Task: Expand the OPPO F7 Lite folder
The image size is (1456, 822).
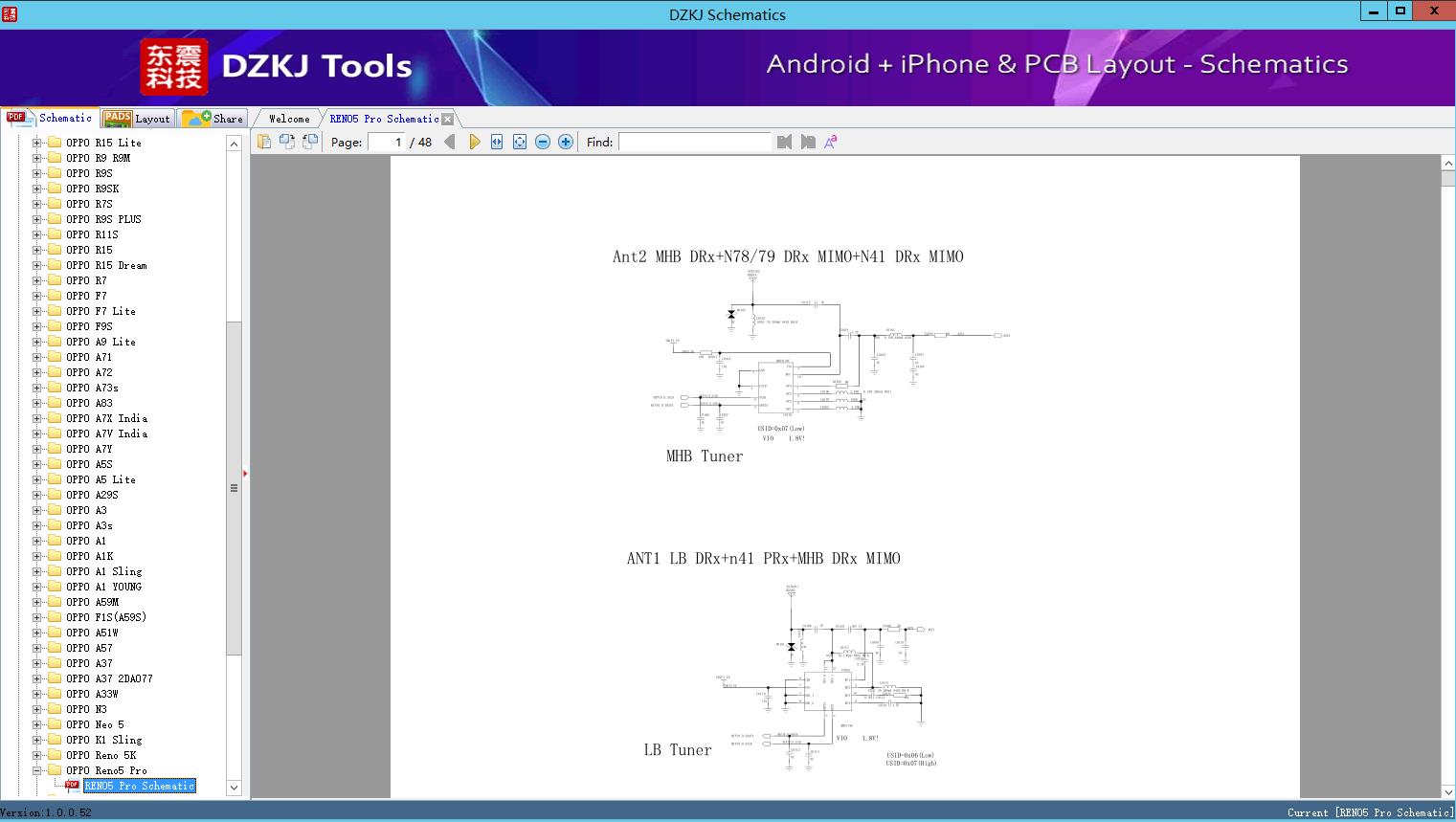Action: (x=36, y=311)
